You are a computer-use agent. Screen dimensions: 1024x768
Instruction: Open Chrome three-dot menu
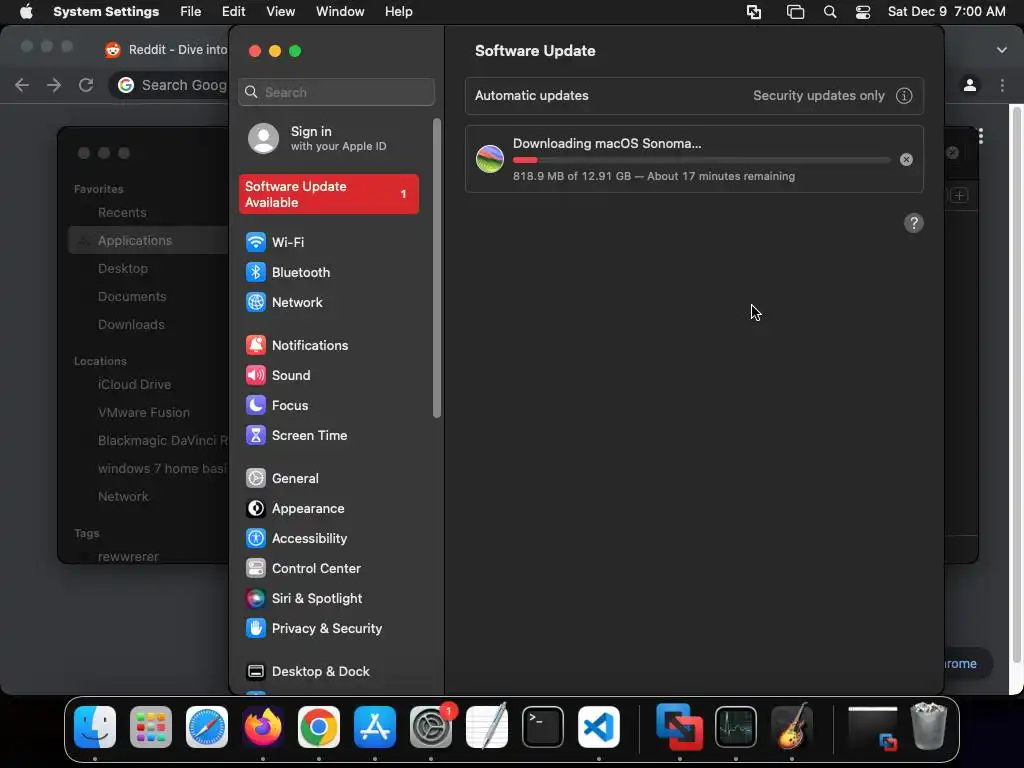(x=1002, y=85)
